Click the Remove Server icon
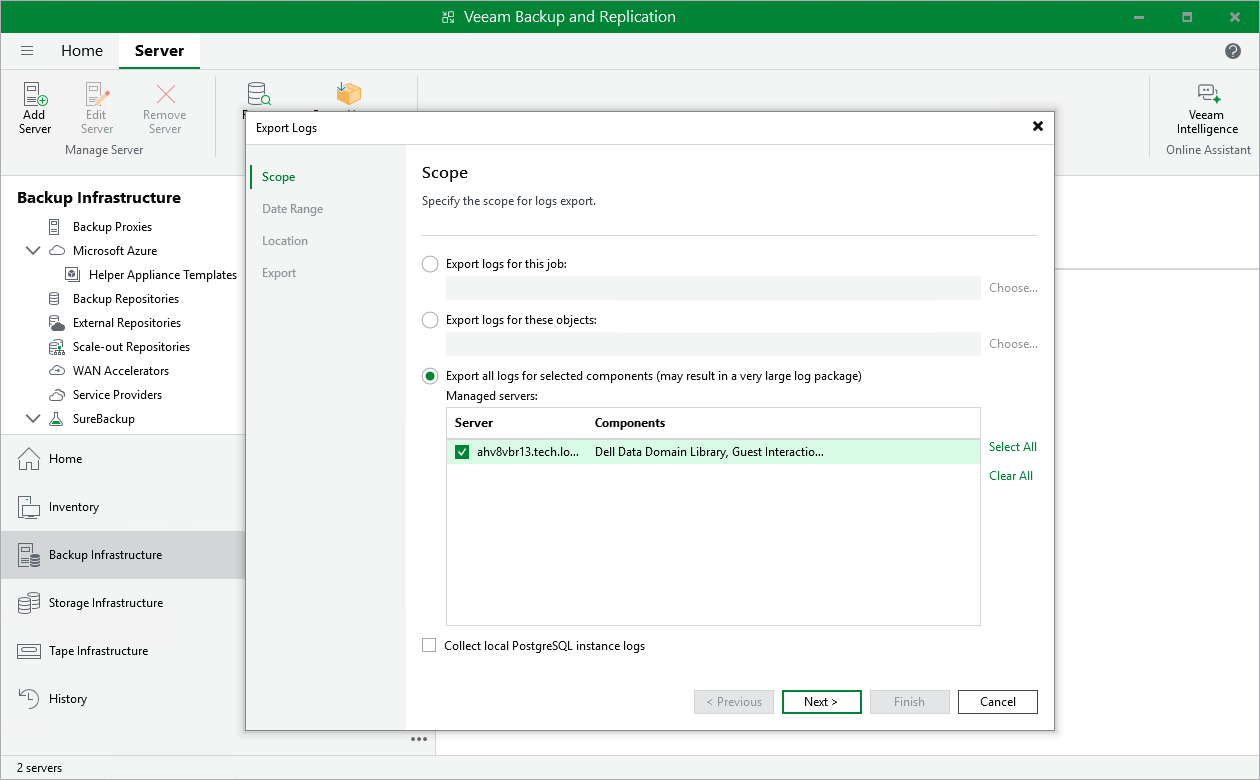This screenshot has width=1260, height=780. pyautogui.click(x=164, y=104)
